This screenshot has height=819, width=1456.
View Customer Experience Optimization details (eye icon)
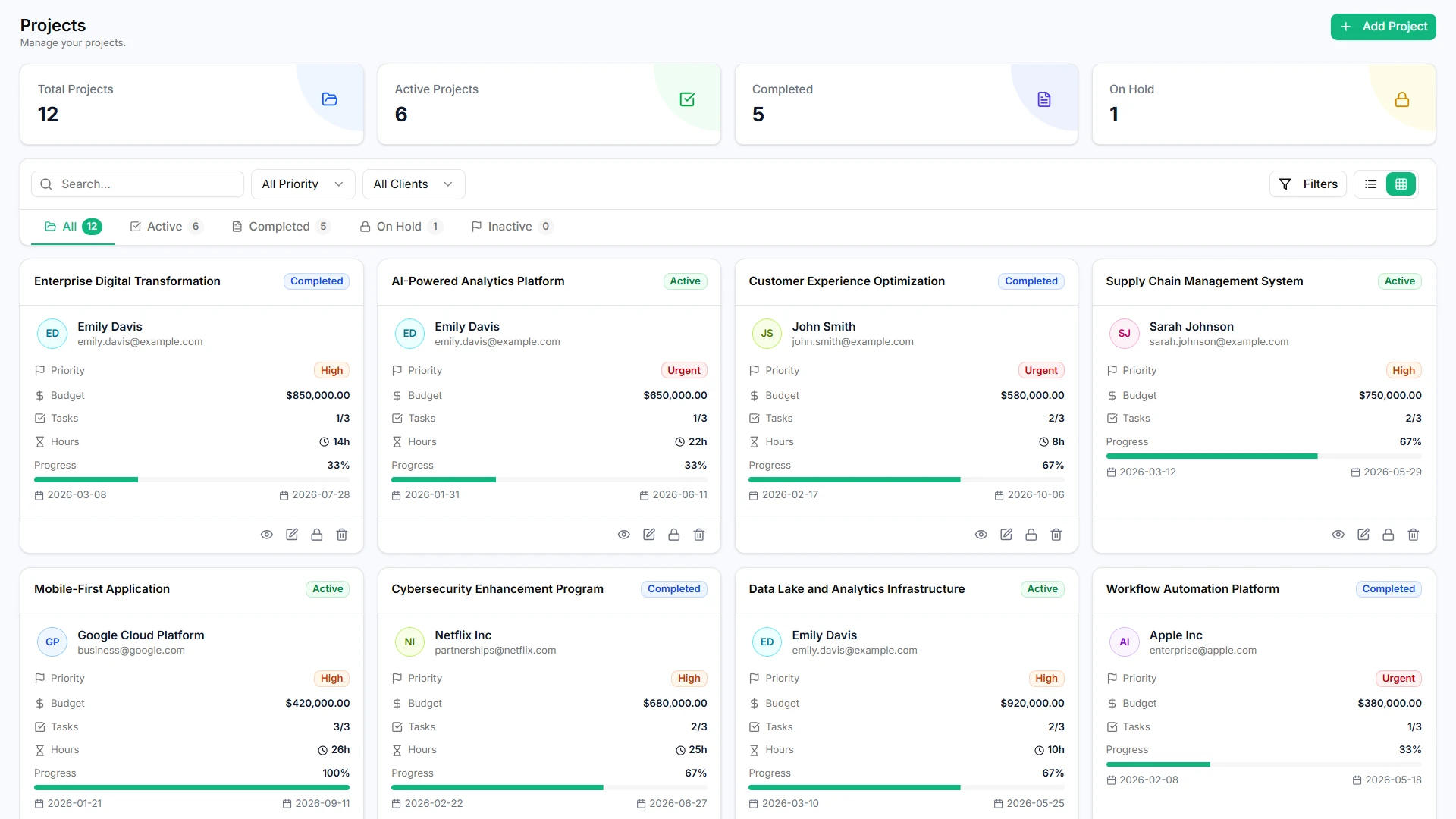[981, 535]
